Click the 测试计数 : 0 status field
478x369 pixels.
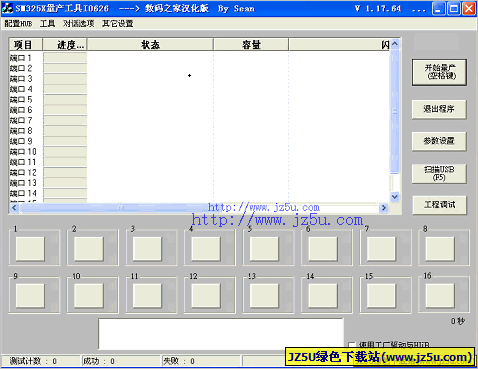point(41,361)
